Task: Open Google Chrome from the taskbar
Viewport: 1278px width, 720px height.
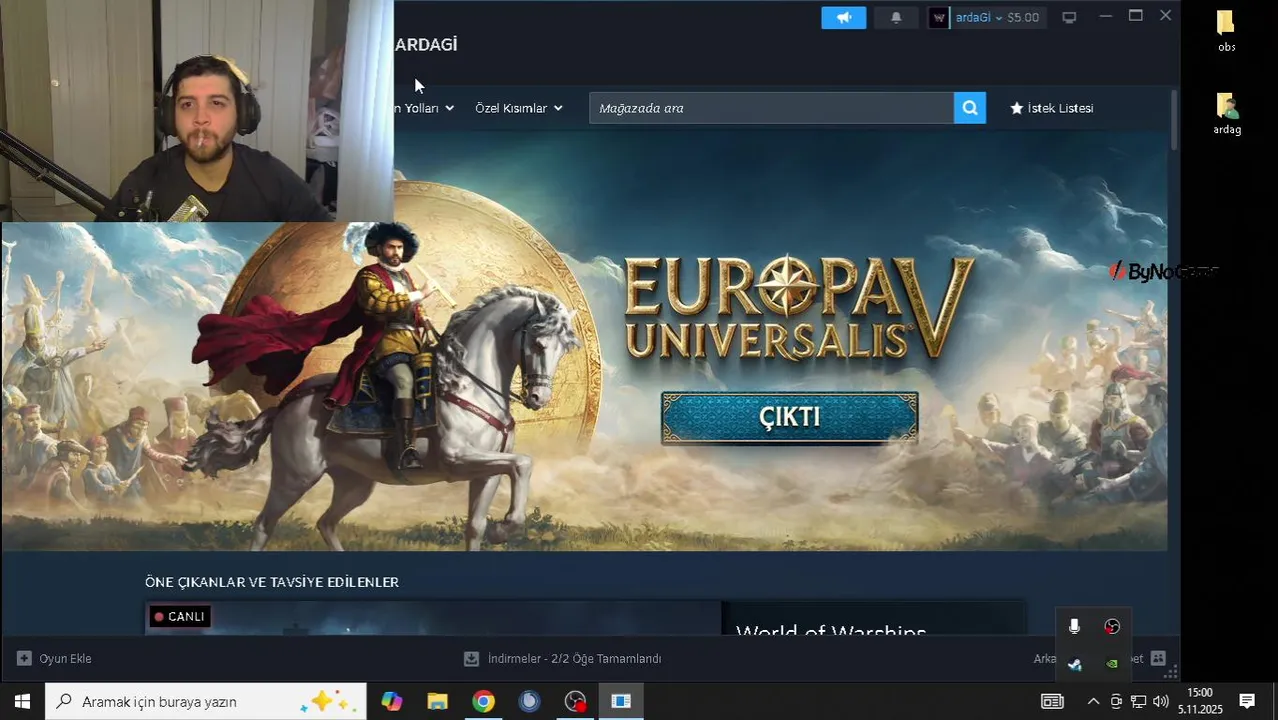Action: pos(483,701)
